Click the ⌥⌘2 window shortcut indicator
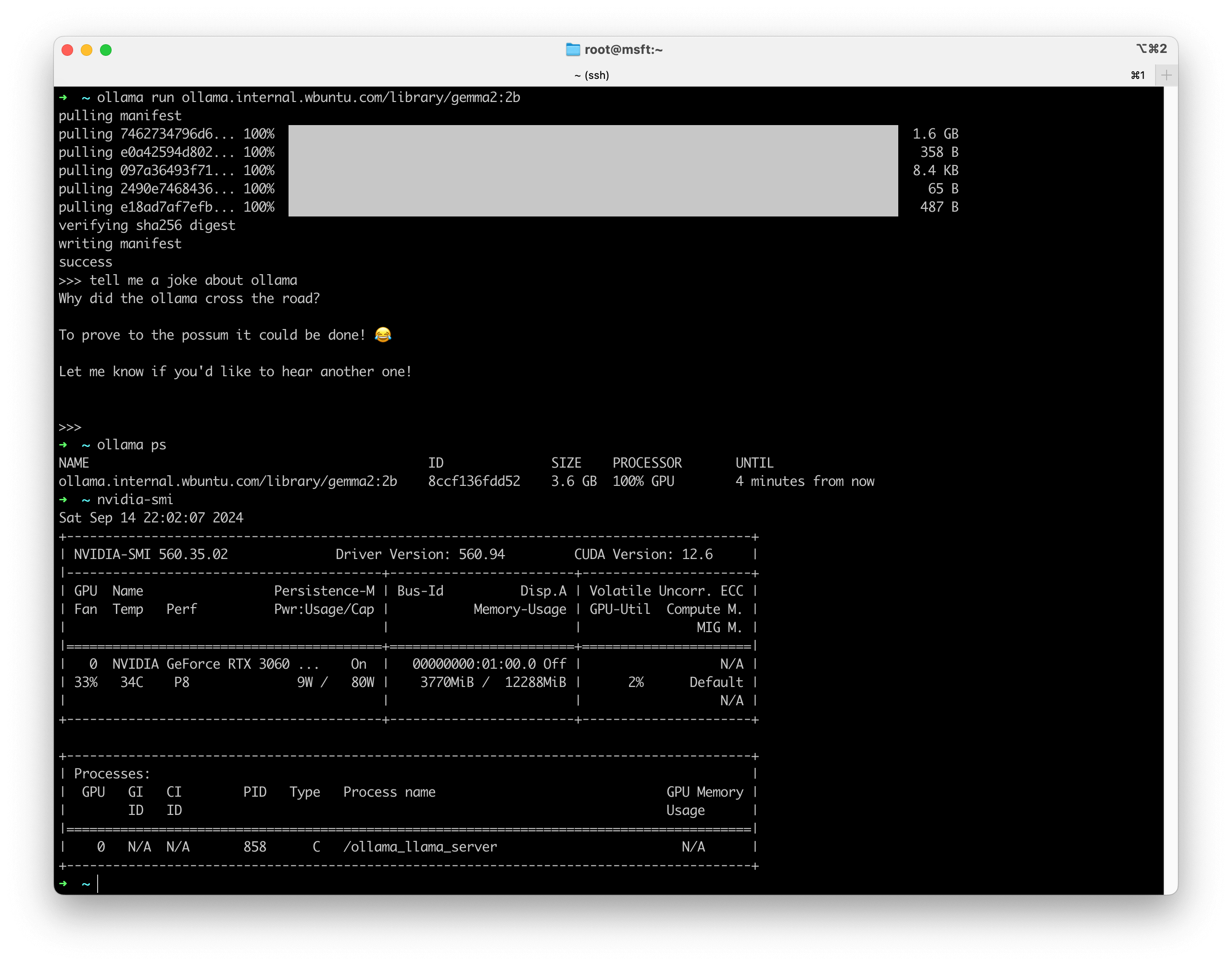Image resolution: width=1232 pixels, height=966 pixels. coord(1151,49)
